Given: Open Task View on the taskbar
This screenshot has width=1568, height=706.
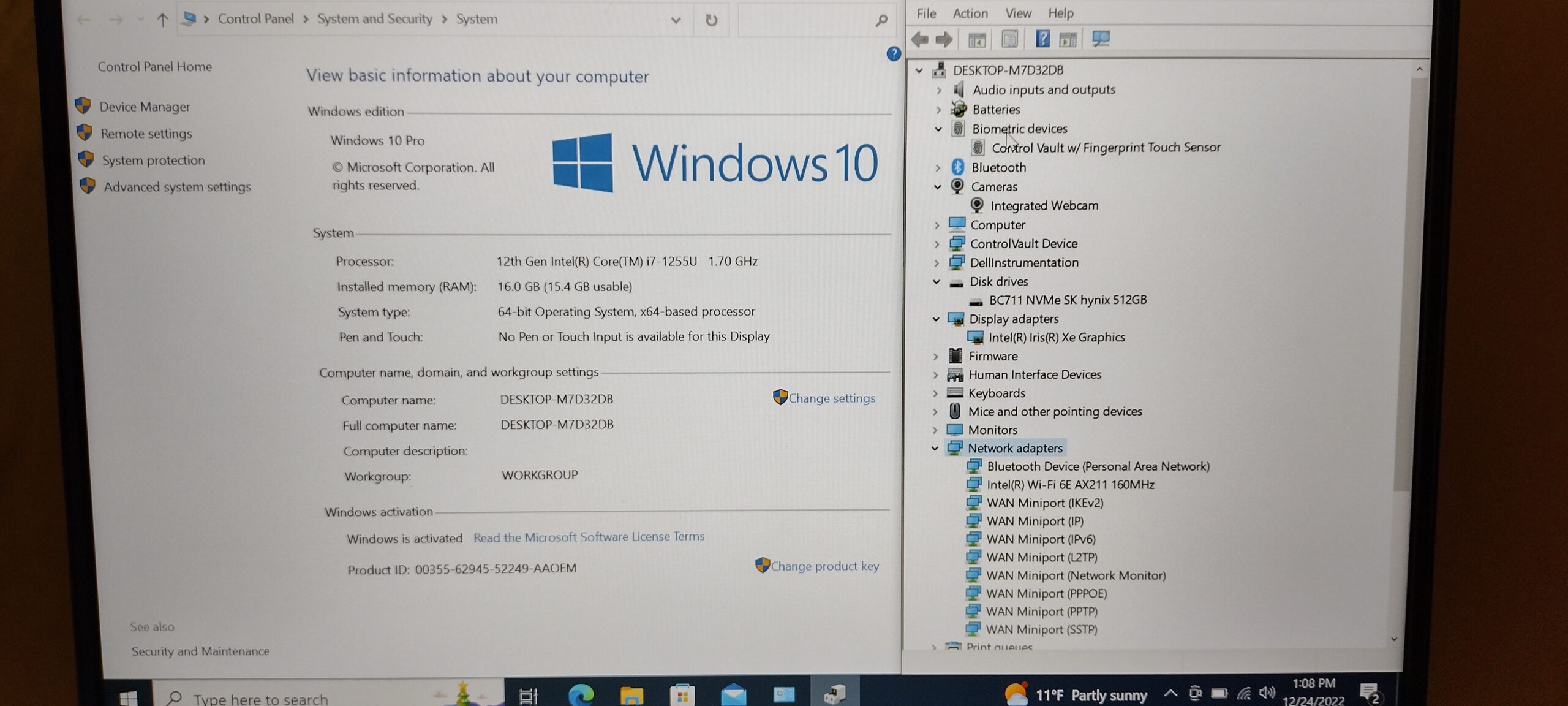Looking at the screenshot, I should pyautogui.click(x=528, y=696).
